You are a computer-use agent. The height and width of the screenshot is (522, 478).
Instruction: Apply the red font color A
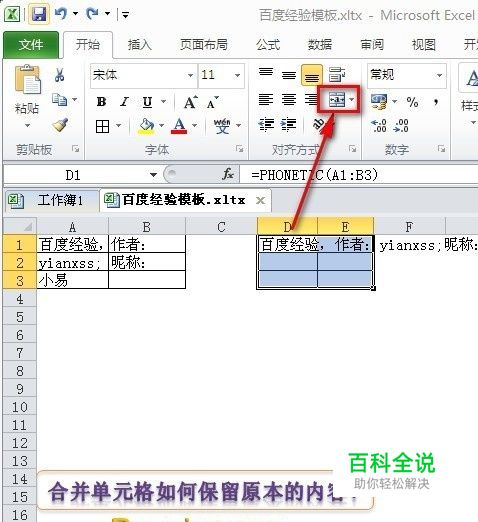179,126
